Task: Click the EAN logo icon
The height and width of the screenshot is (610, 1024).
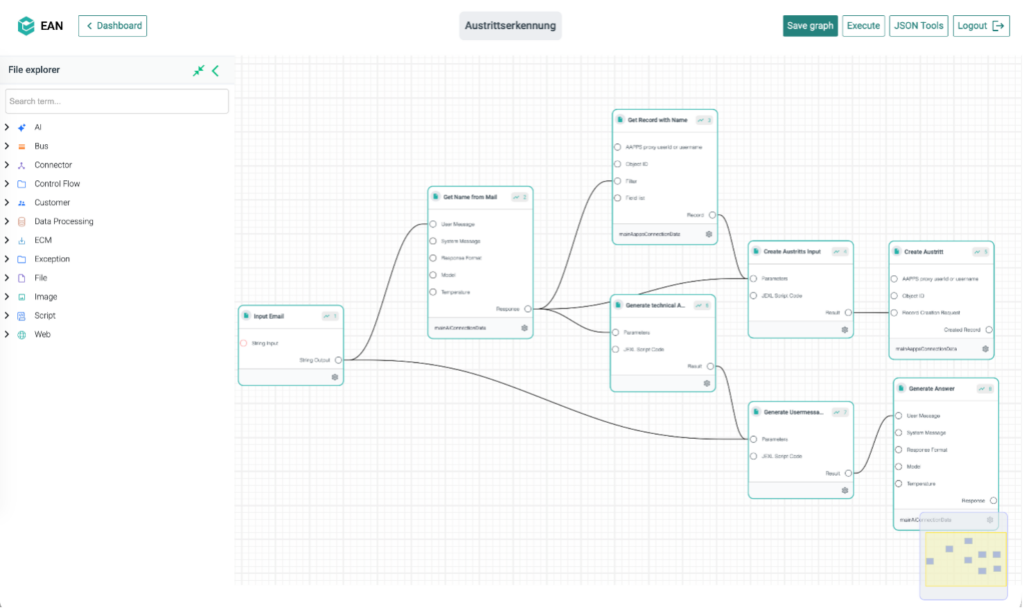Action: pos(26,25)
